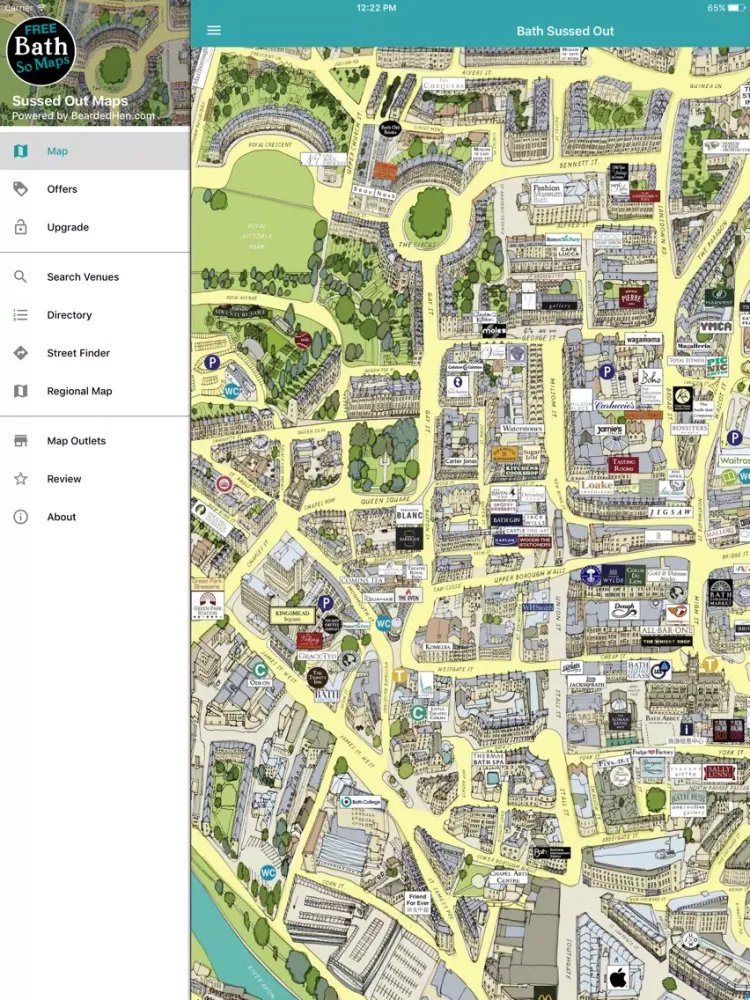Tap the tourist information i marker

(x=687, y=729)
